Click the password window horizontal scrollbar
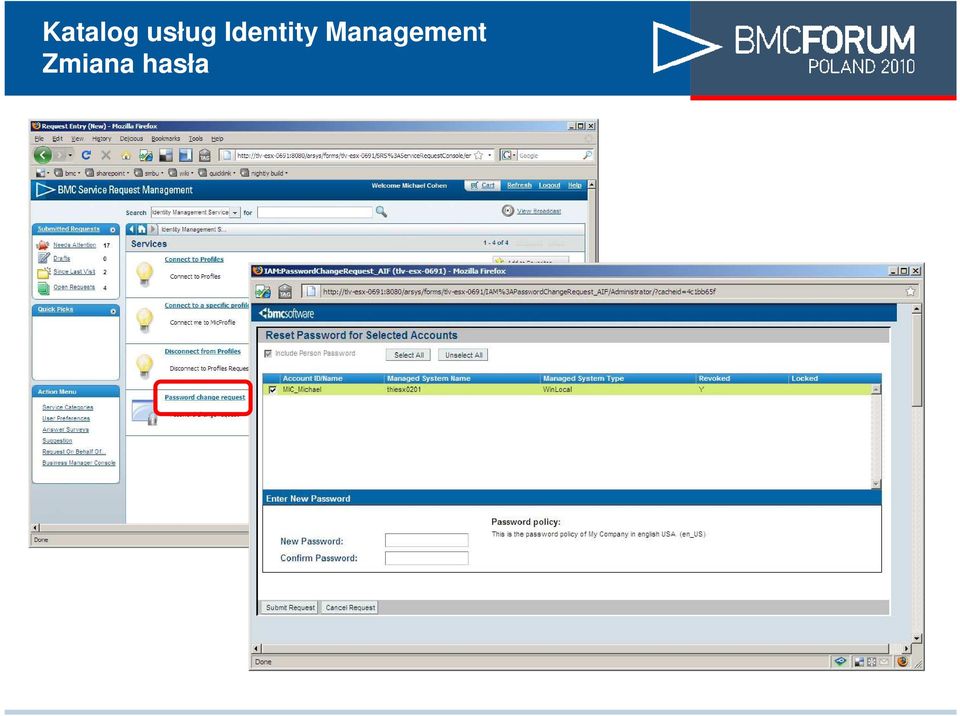 (x=576, y=648)
